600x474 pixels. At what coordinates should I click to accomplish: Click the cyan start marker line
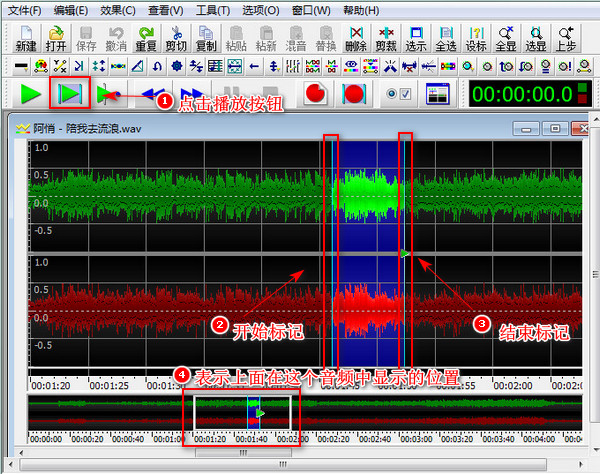[332, 252]
